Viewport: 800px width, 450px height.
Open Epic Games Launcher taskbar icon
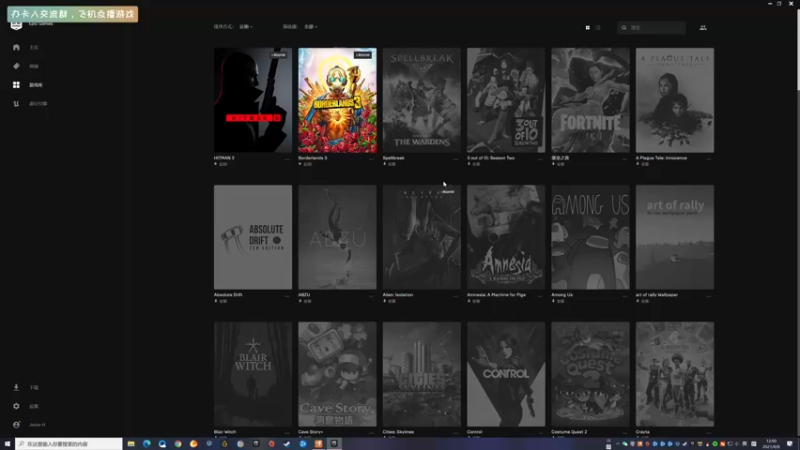pyautogui.click(x=334, y=444)
